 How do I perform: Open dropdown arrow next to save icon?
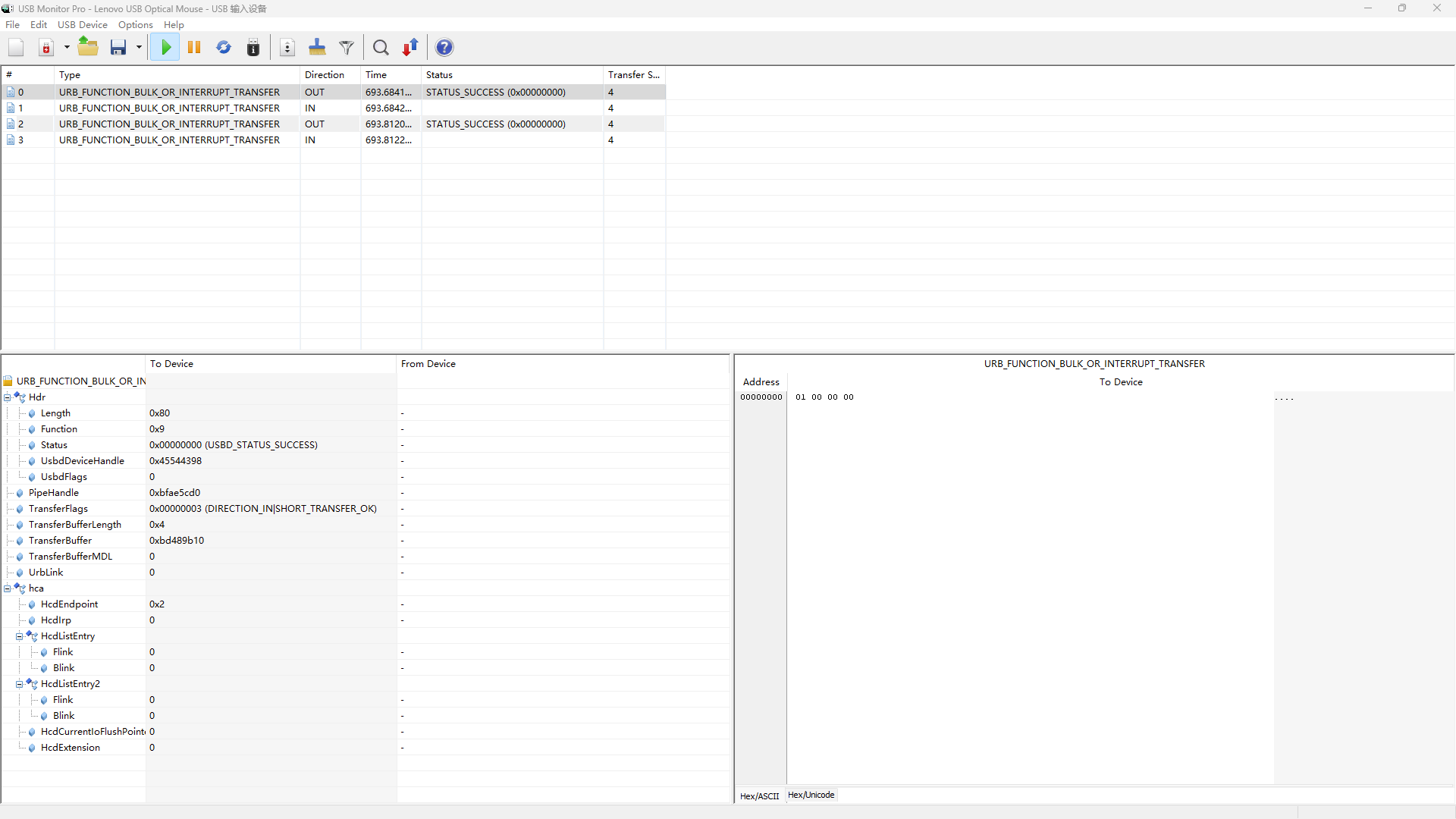139,48
